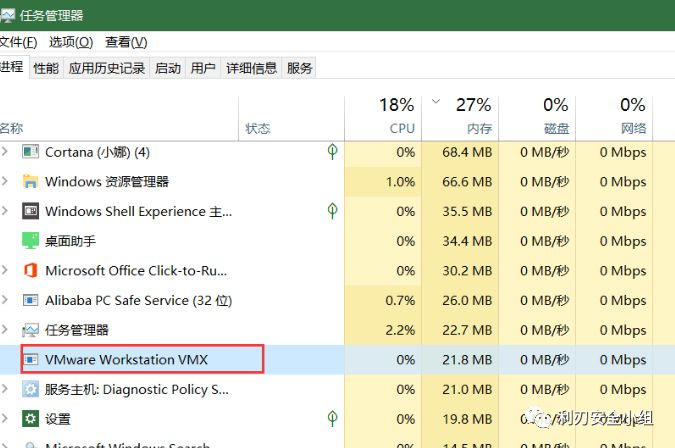Screen dimensions: 675x448
Task: Sort processes by CPU column header
Action: (383, 118)
